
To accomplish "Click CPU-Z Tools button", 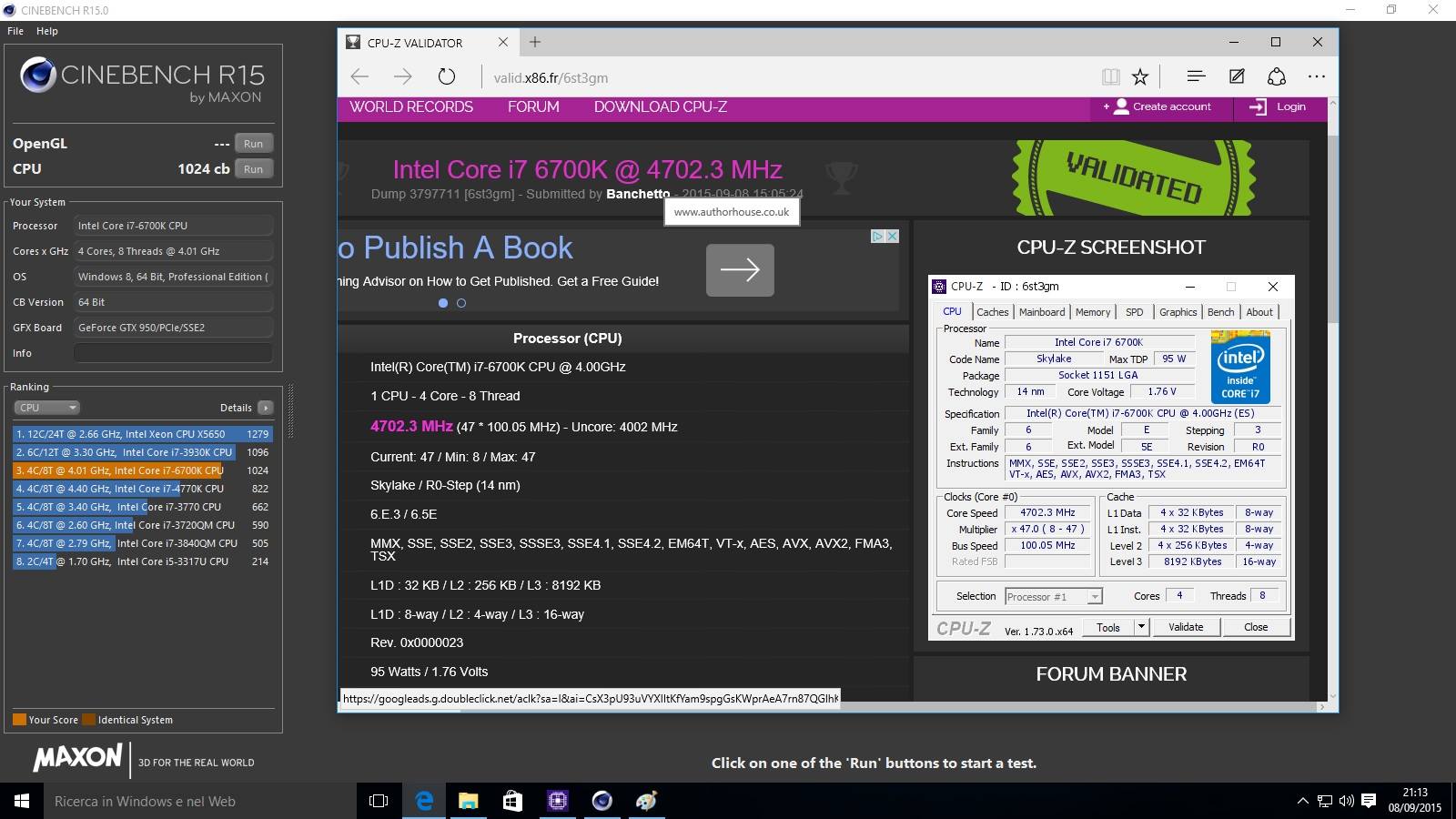I will pos(1108,627).
